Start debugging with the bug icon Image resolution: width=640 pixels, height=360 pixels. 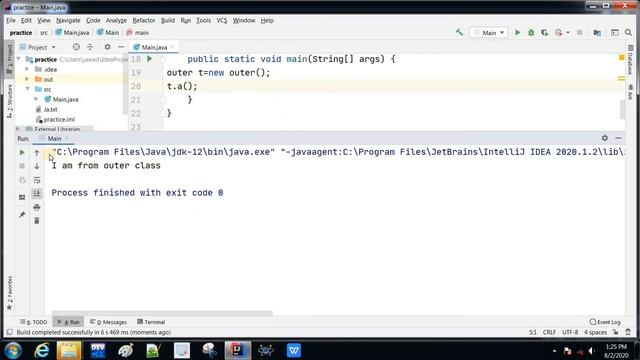(x=531, y=32)
